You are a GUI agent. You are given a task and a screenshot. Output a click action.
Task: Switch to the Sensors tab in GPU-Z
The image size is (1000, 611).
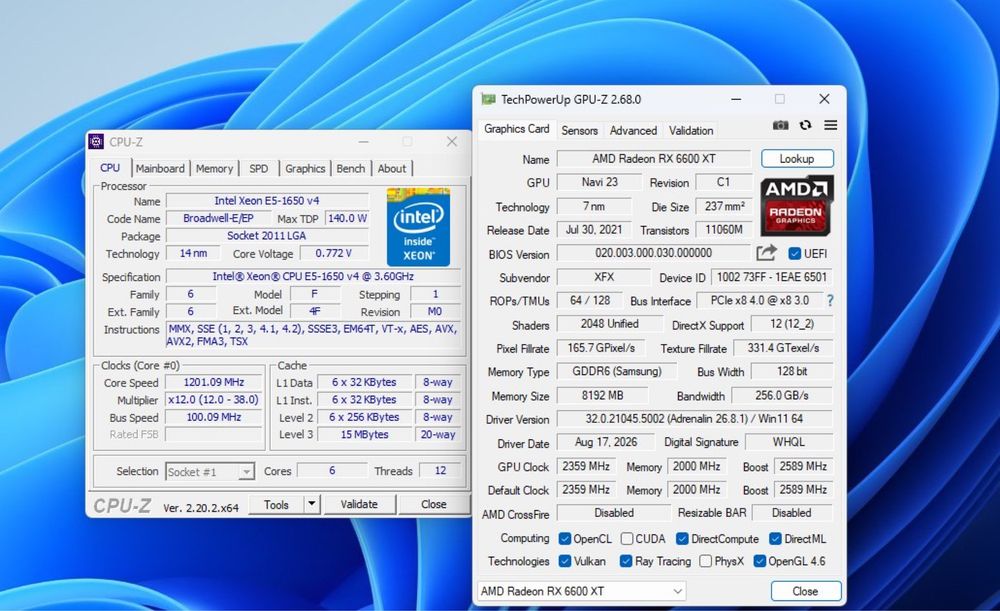click(579, 130)
